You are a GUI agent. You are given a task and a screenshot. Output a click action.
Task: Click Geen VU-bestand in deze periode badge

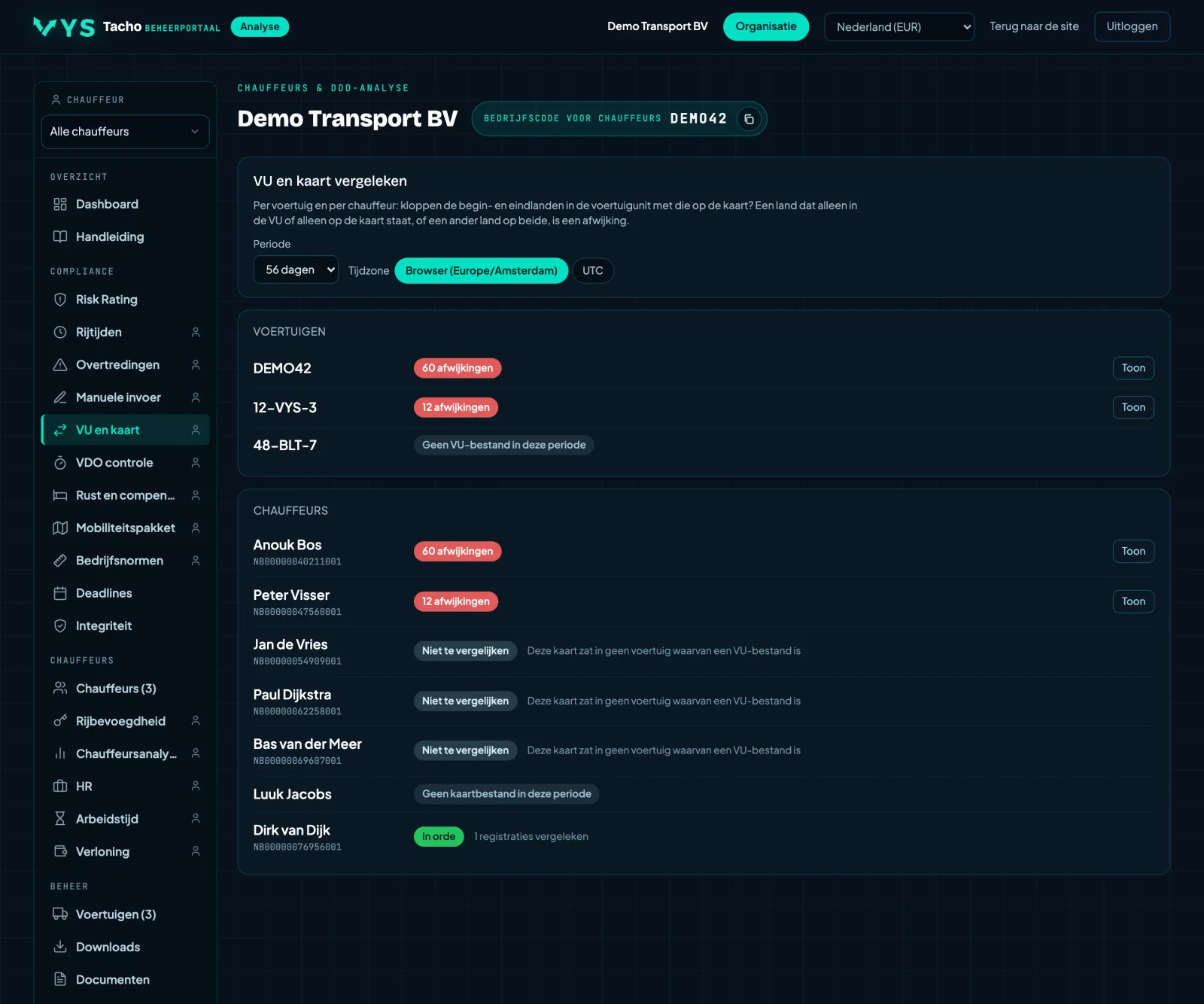pos(504,445)
